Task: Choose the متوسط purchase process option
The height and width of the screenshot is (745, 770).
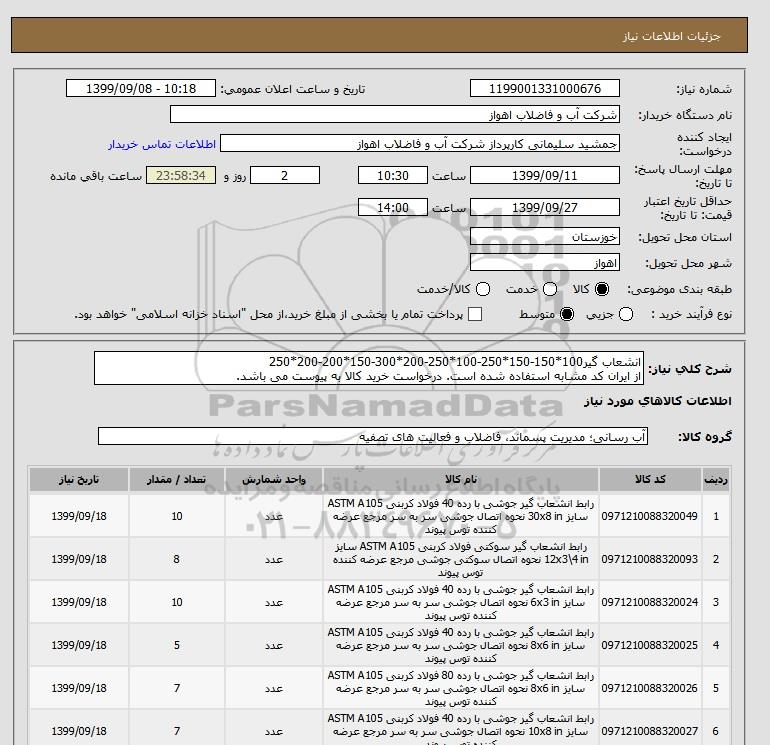Action: (x=567, y=314)
